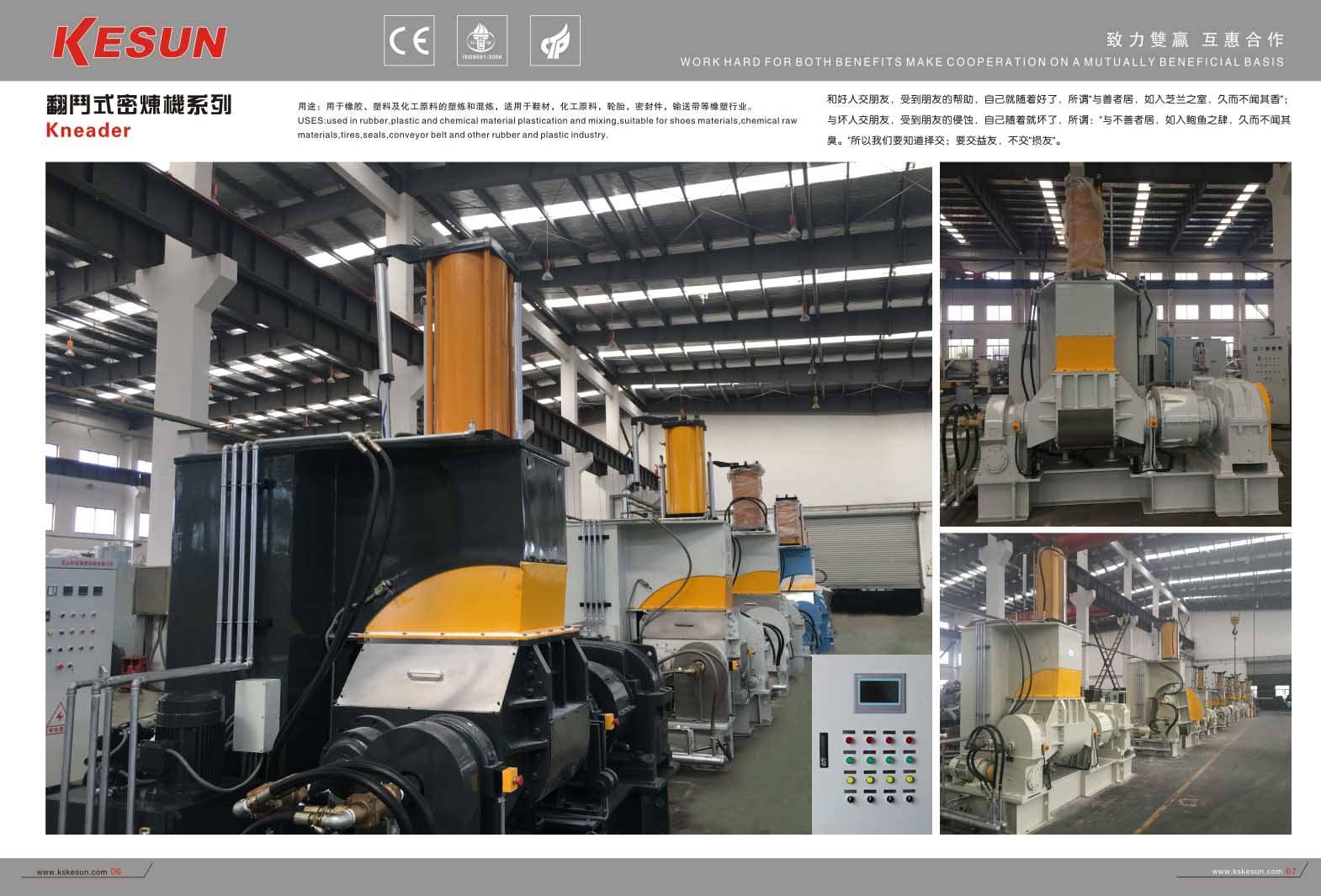The width and height of the screenshot is (1321, 896).
Task: Click the Chinese paragraph beginning 和好人交朋友
Action: pyautogui.click(x=1058, y=119)
